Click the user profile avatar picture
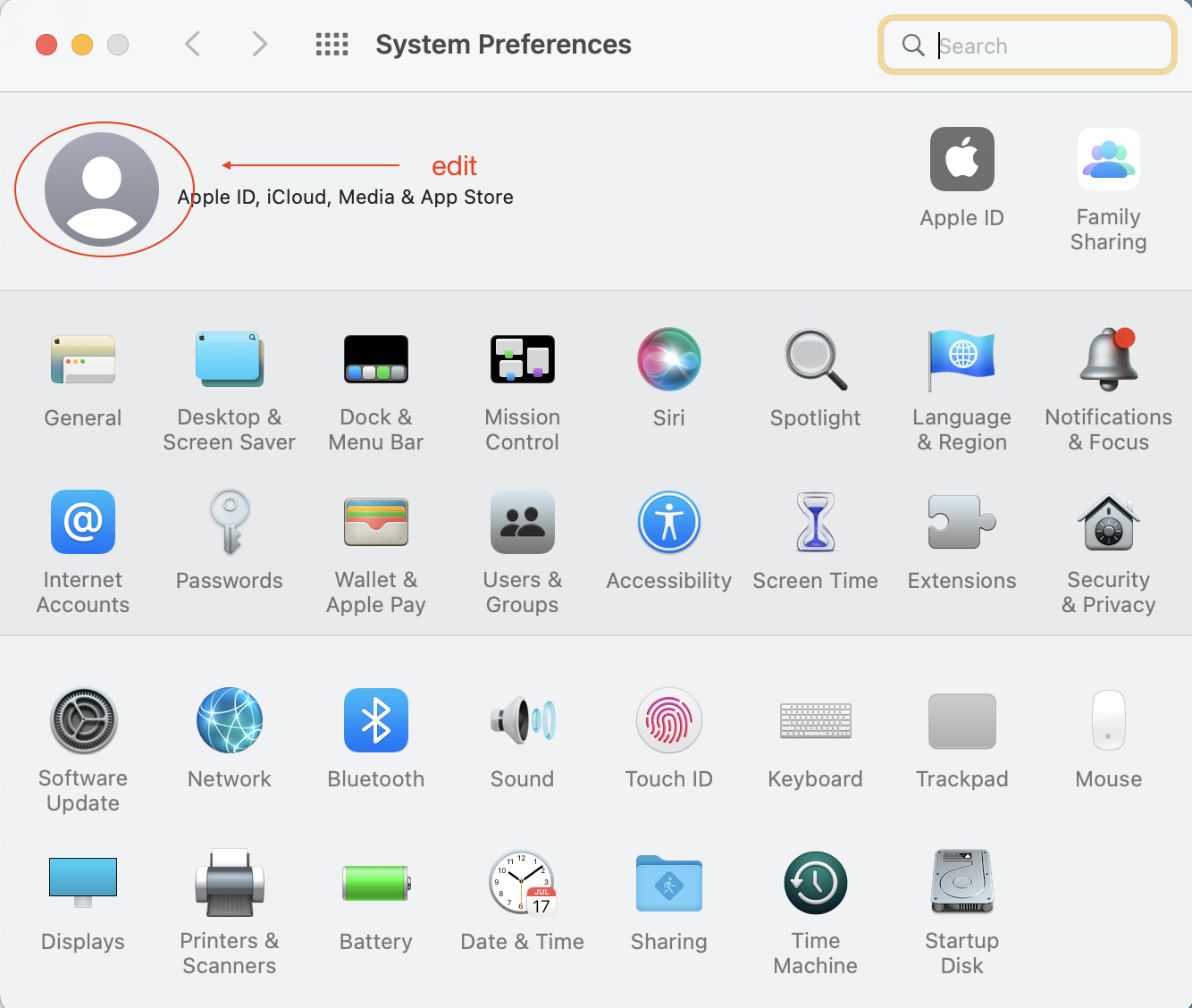This screenshot has width=1192, height=1008. click(102, 189)
